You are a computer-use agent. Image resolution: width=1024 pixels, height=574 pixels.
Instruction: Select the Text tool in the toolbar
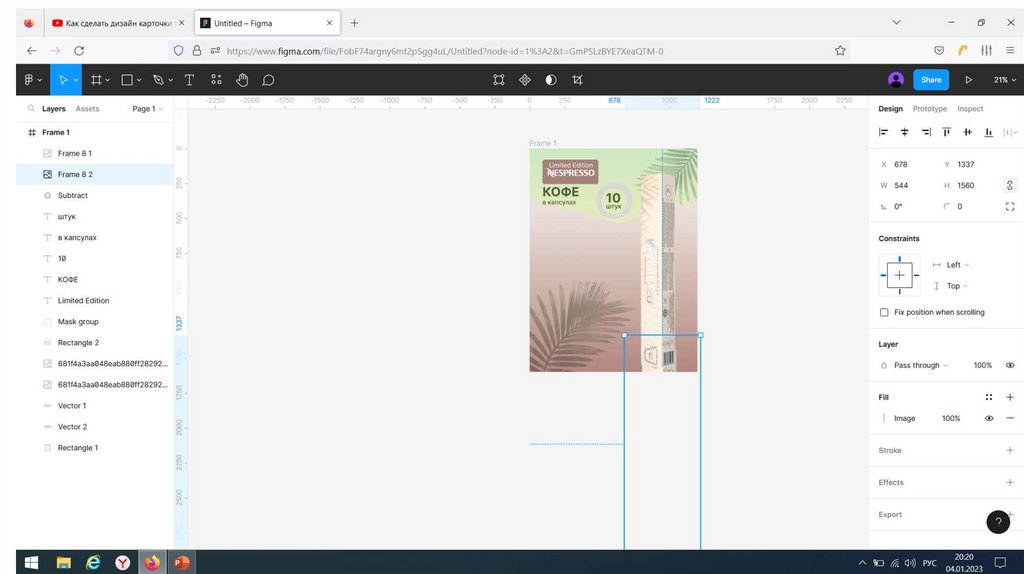(x=189, y=80)
